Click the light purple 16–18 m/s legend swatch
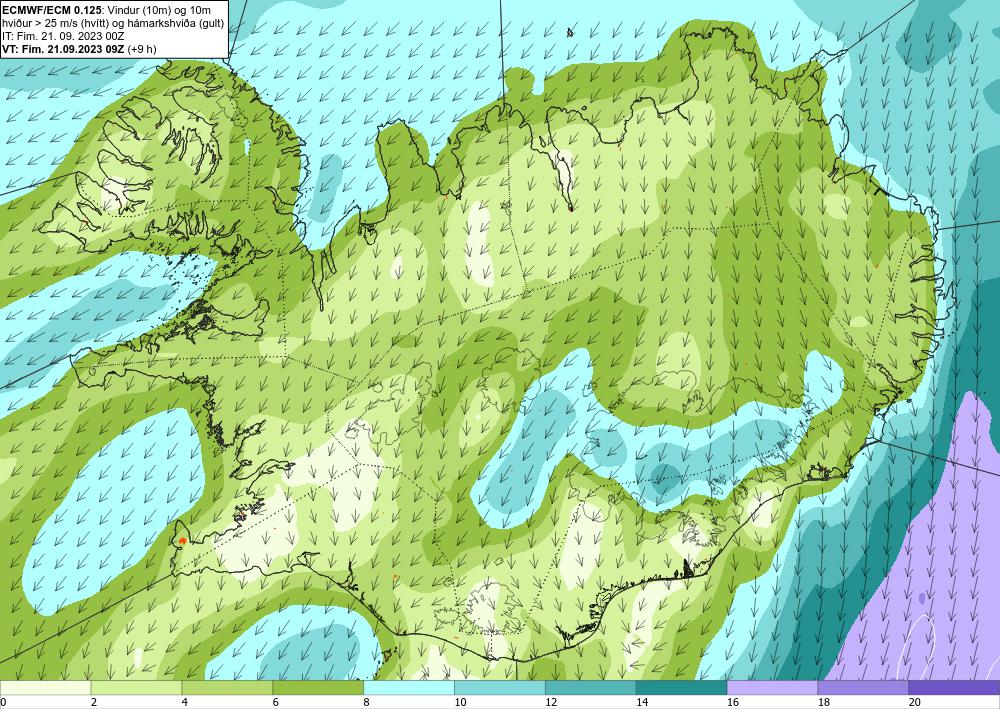The image size is (1000, 709). point(772,688)
